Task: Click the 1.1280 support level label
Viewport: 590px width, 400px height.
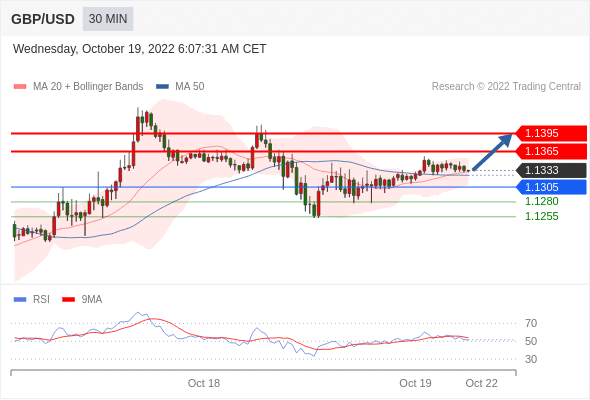Action: click(541, 201)
